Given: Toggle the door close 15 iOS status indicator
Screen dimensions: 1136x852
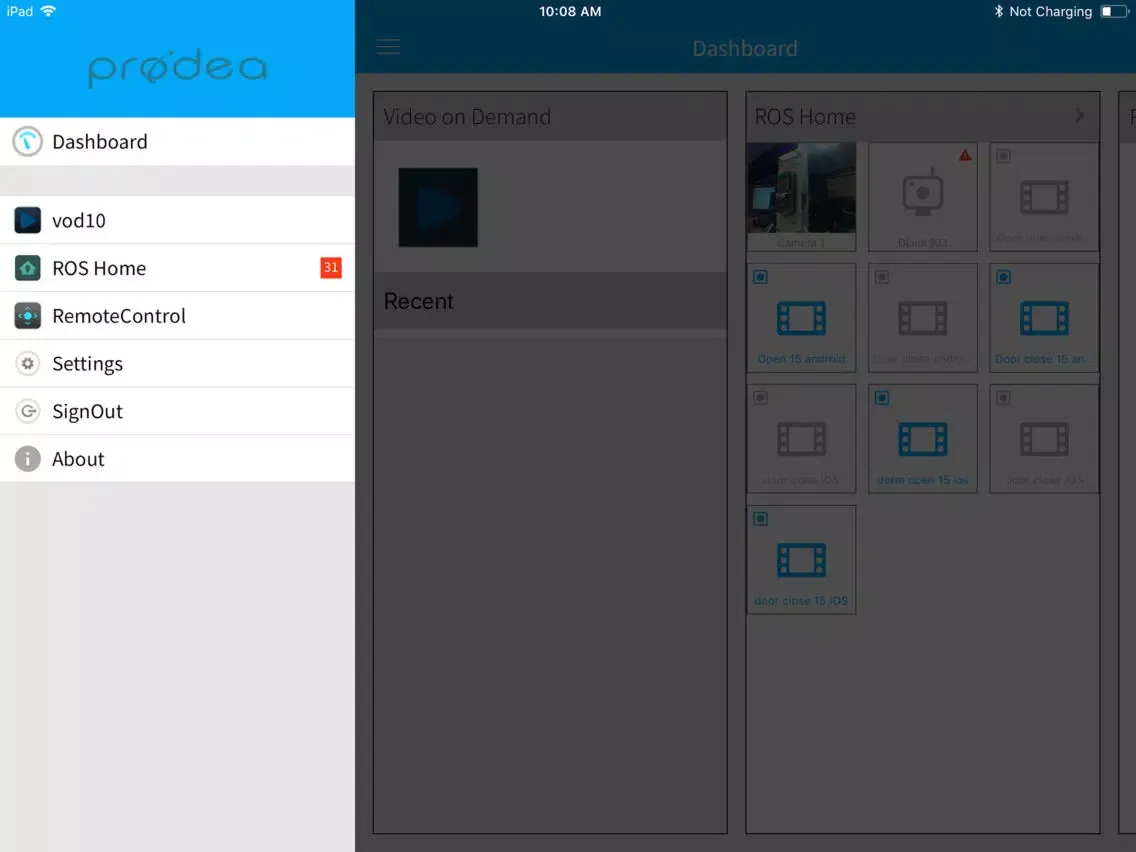Looking at the screenshot, I should pos(760,519).
